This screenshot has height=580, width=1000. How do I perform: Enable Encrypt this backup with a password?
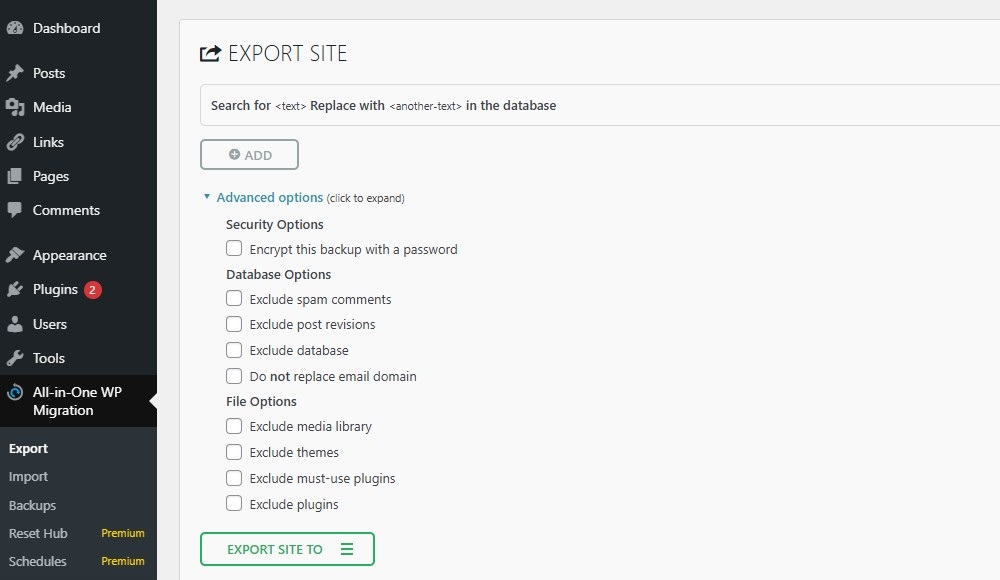234,248
